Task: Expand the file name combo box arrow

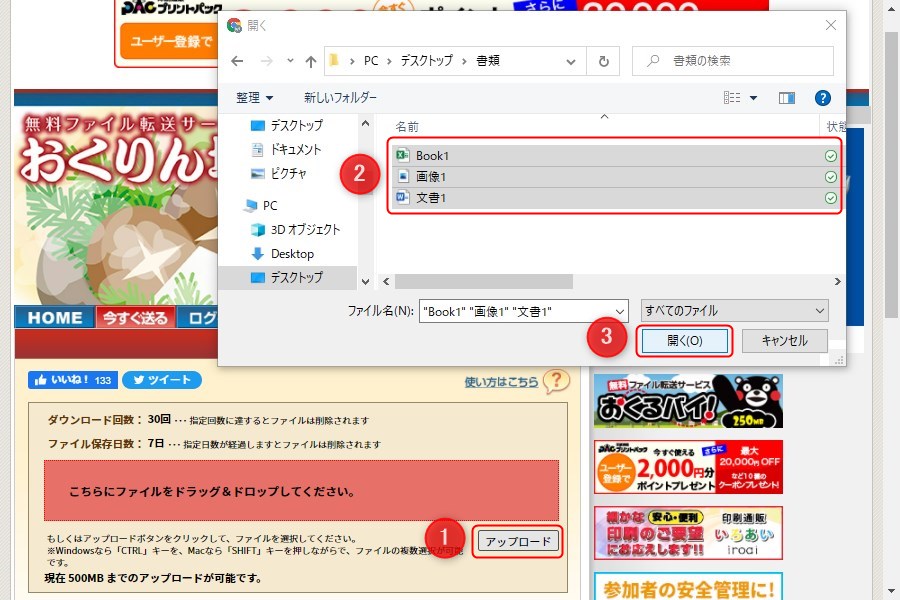Action: coord(618,311)
